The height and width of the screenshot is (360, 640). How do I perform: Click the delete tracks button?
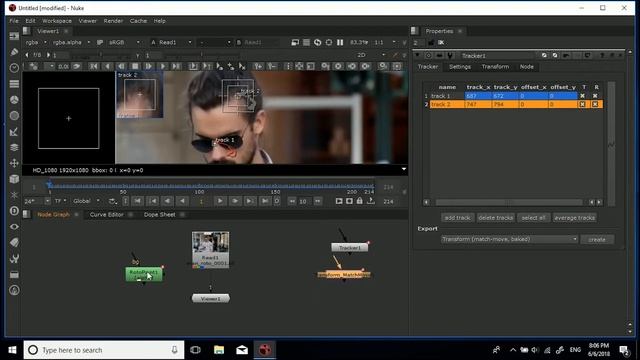496,218
